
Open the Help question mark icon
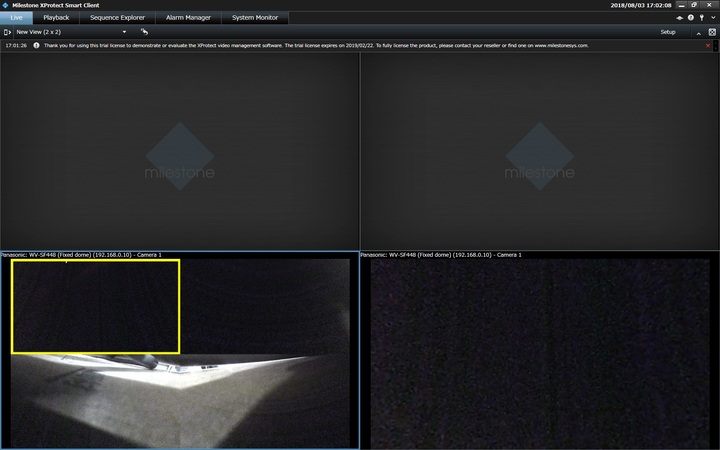[x=690, y=18]
